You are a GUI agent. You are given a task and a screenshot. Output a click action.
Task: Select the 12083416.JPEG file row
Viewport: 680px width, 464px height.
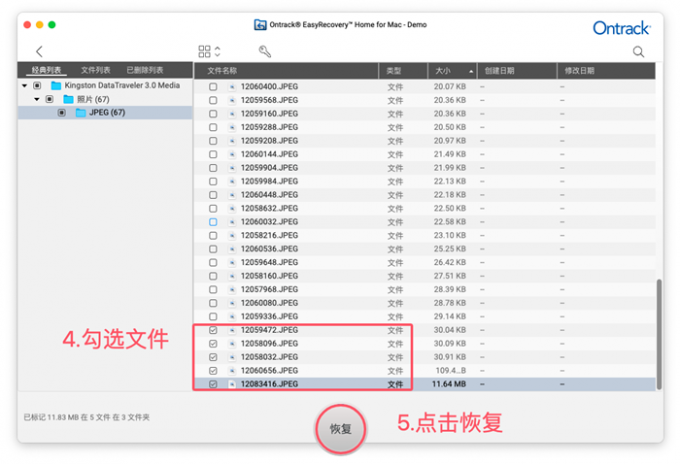[425, 384]
